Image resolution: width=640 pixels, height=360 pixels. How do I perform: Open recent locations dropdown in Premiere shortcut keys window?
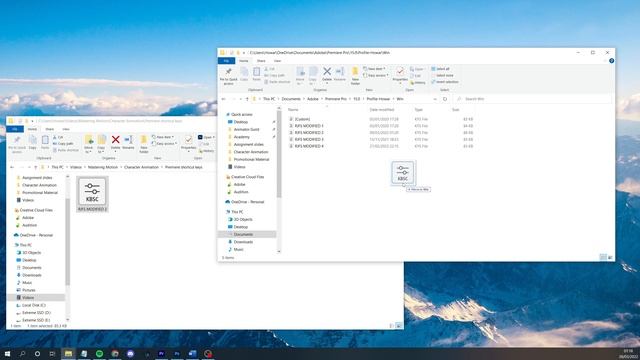[29, 167]
